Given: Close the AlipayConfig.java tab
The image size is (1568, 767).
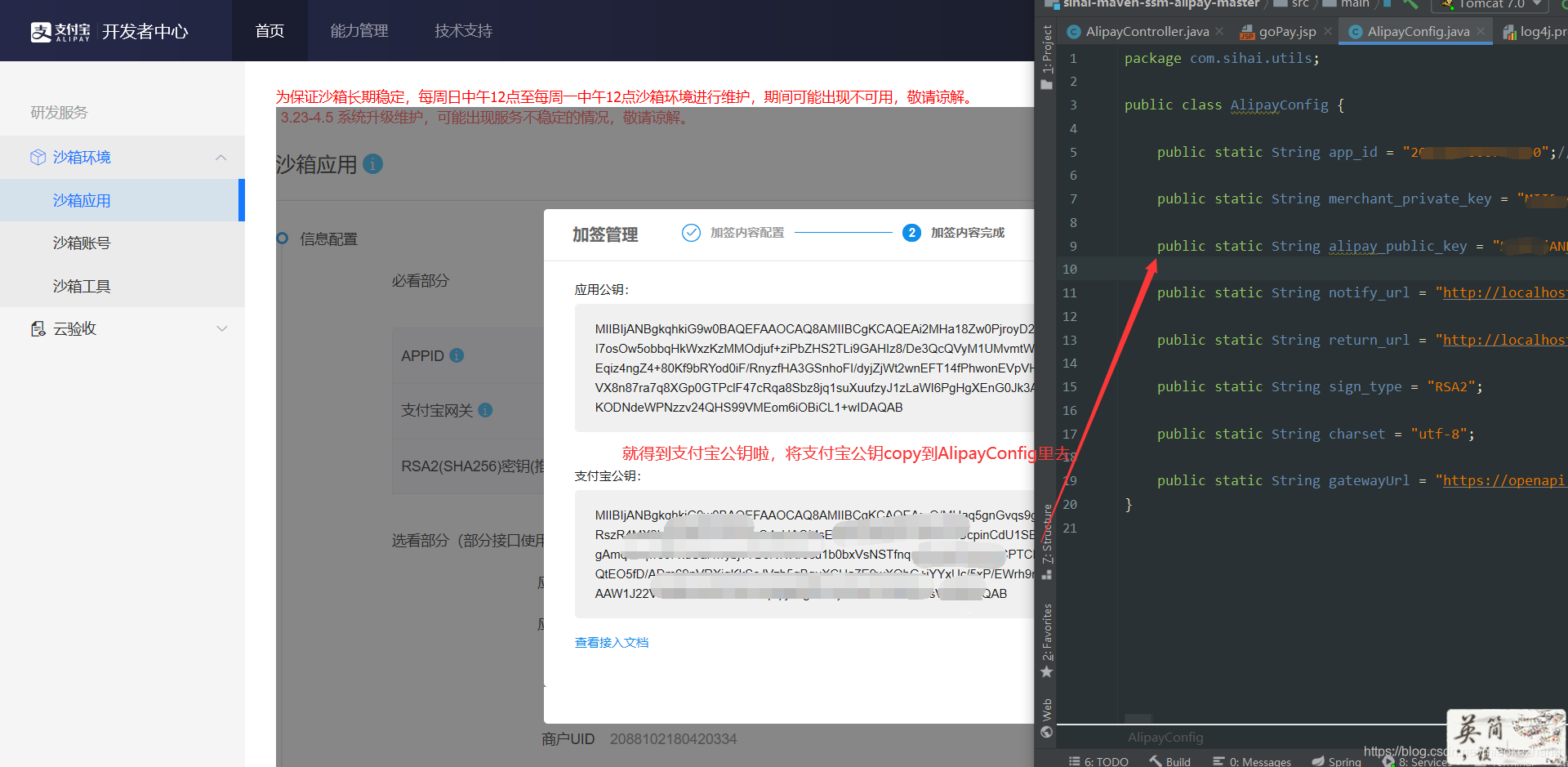Looking at the screenshot, I should pyautogui.click(x=1481, y=31).
